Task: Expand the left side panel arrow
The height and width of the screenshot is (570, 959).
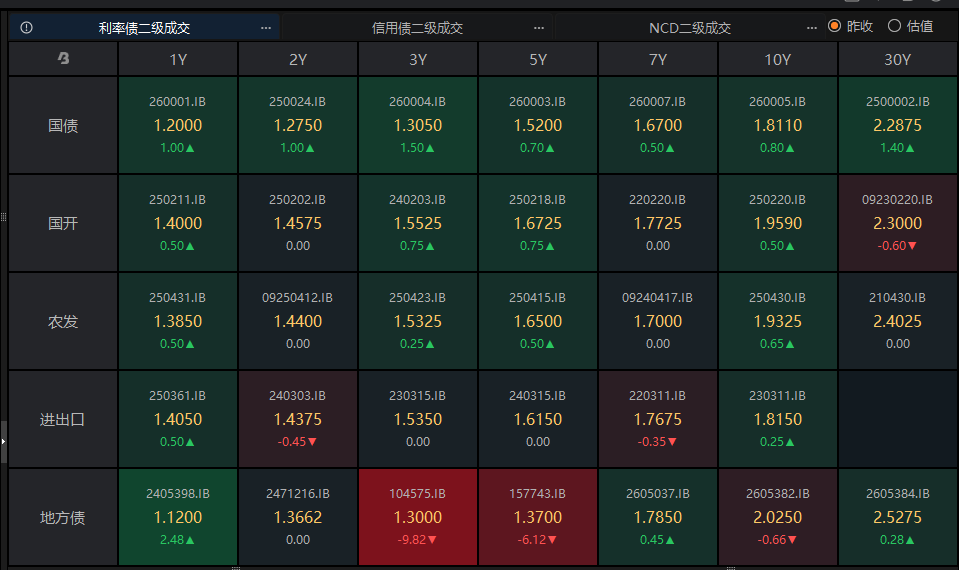Action: 3,439
